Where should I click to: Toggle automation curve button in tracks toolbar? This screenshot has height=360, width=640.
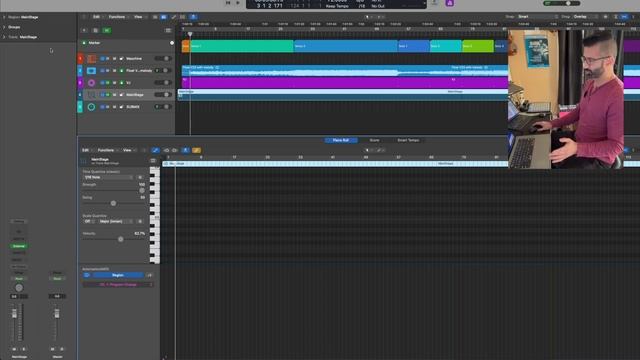click(x=173, y=17)
